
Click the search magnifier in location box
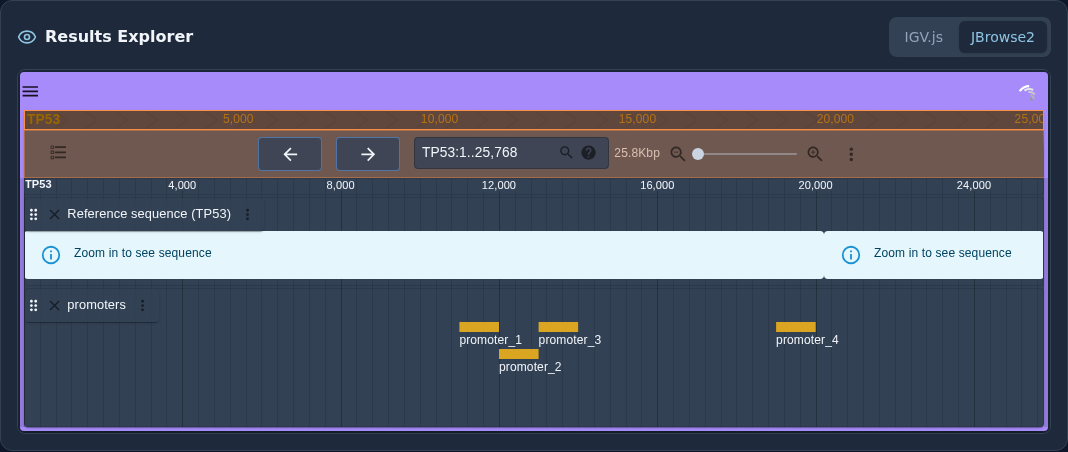(566, 152)
